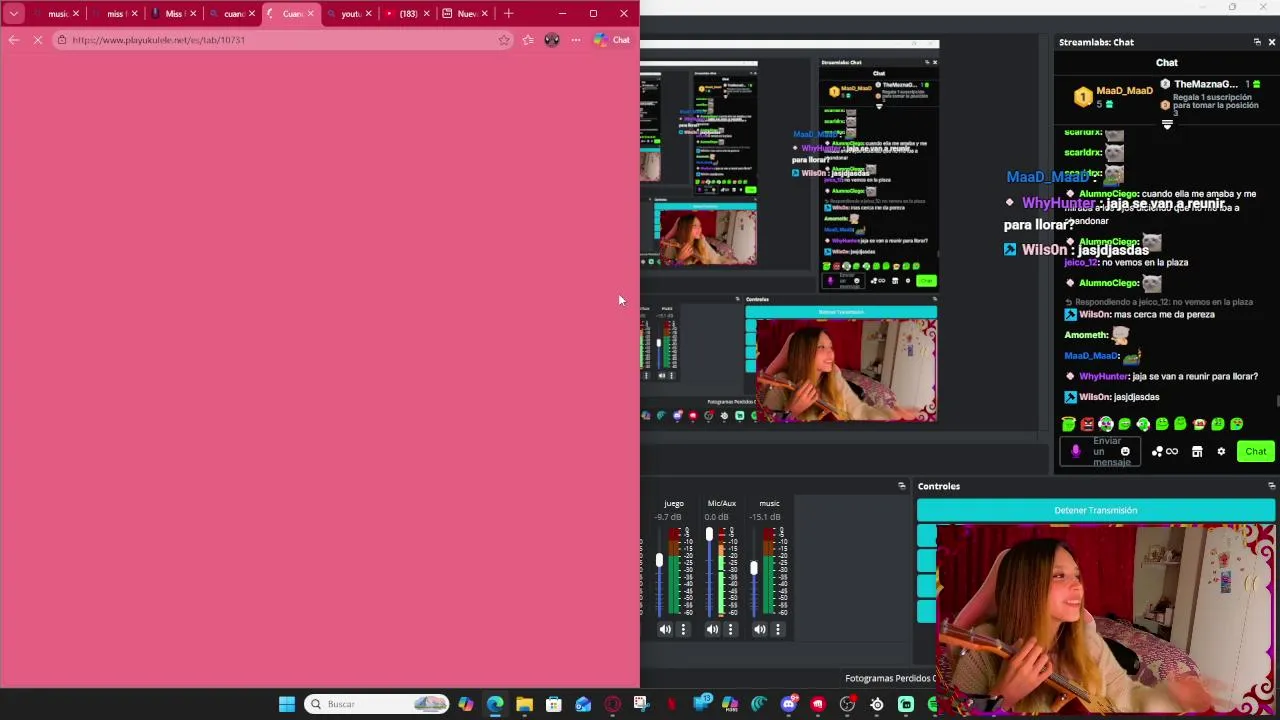This screenshot has height=720, width=1280.
Task: Open the browser favorites list
Action: click(528, 40)
